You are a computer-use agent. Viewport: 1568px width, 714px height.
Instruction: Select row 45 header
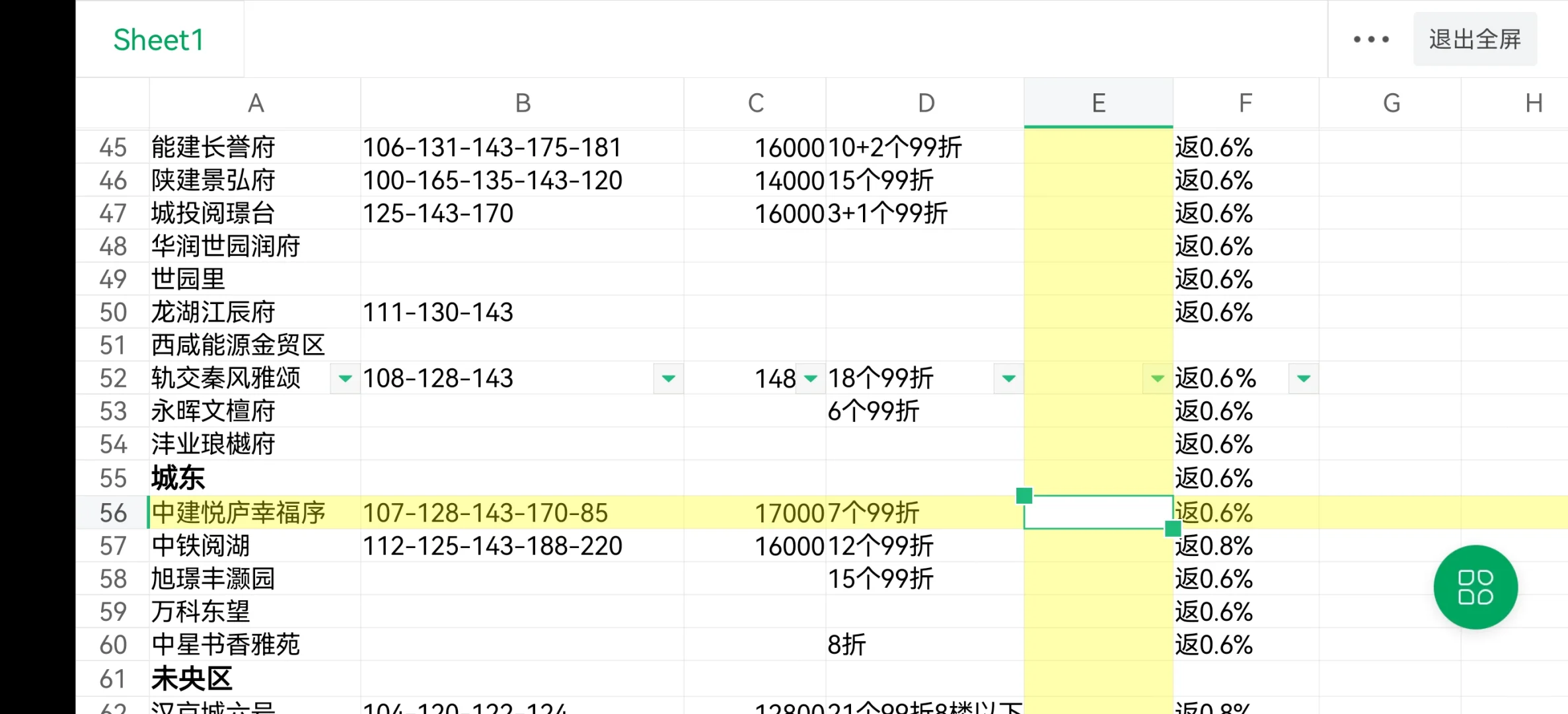pos(113,147)
